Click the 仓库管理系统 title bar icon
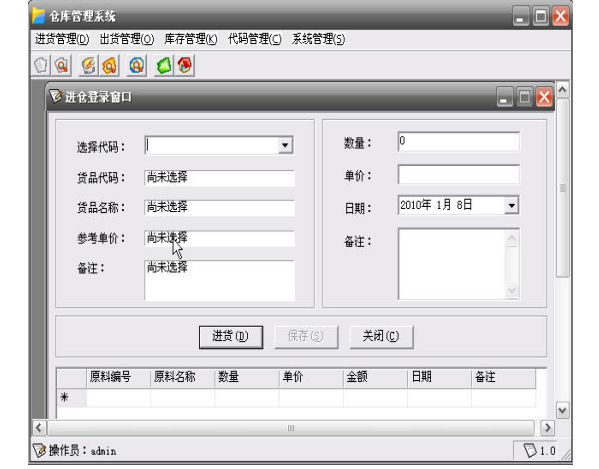The image size is (599, 469). (x=39, y=16)
